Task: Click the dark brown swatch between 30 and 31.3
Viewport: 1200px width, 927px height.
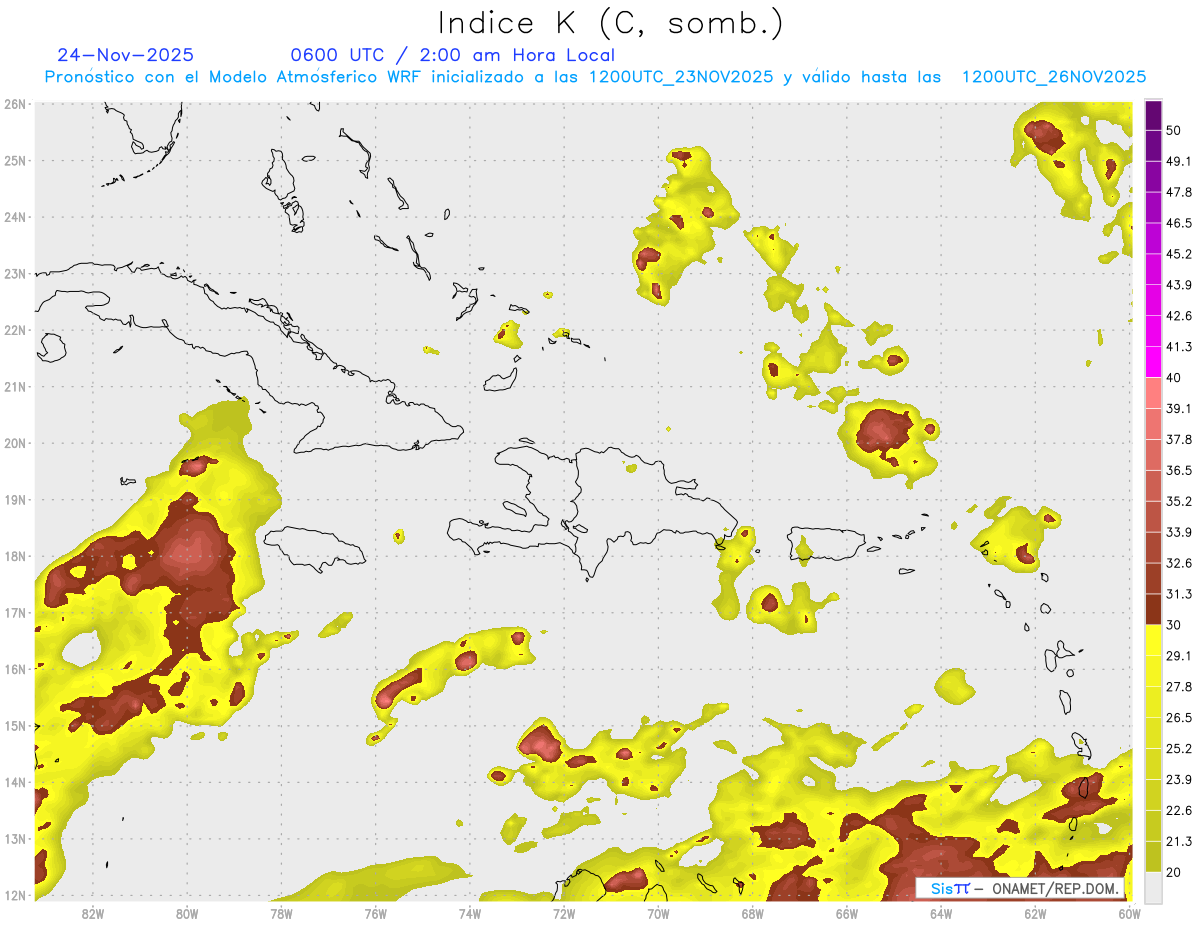Action: [1153, 609]
